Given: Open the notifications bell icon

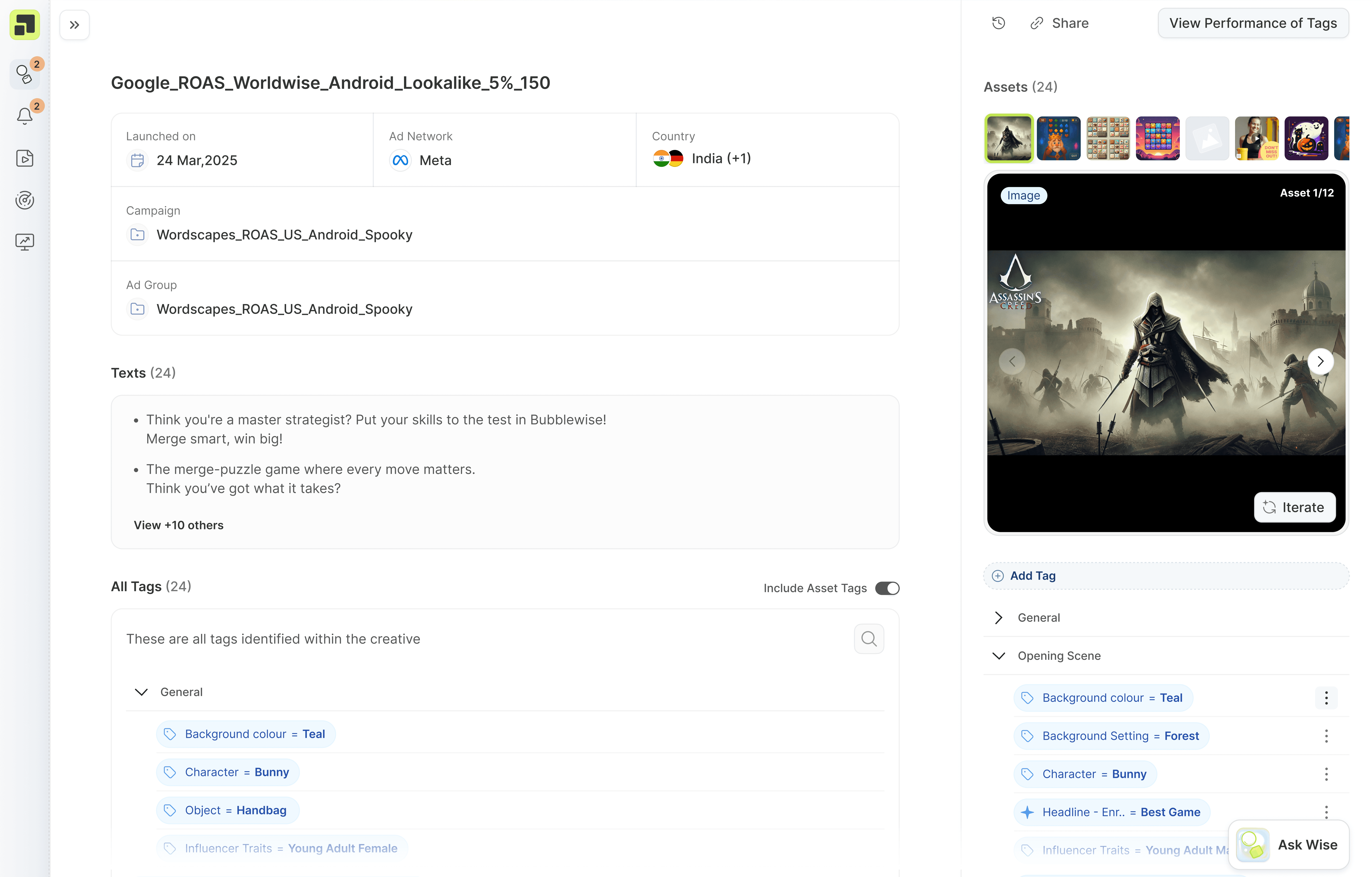Looking at the screenshot, I should pyautogui.click(x=25, y=116).
